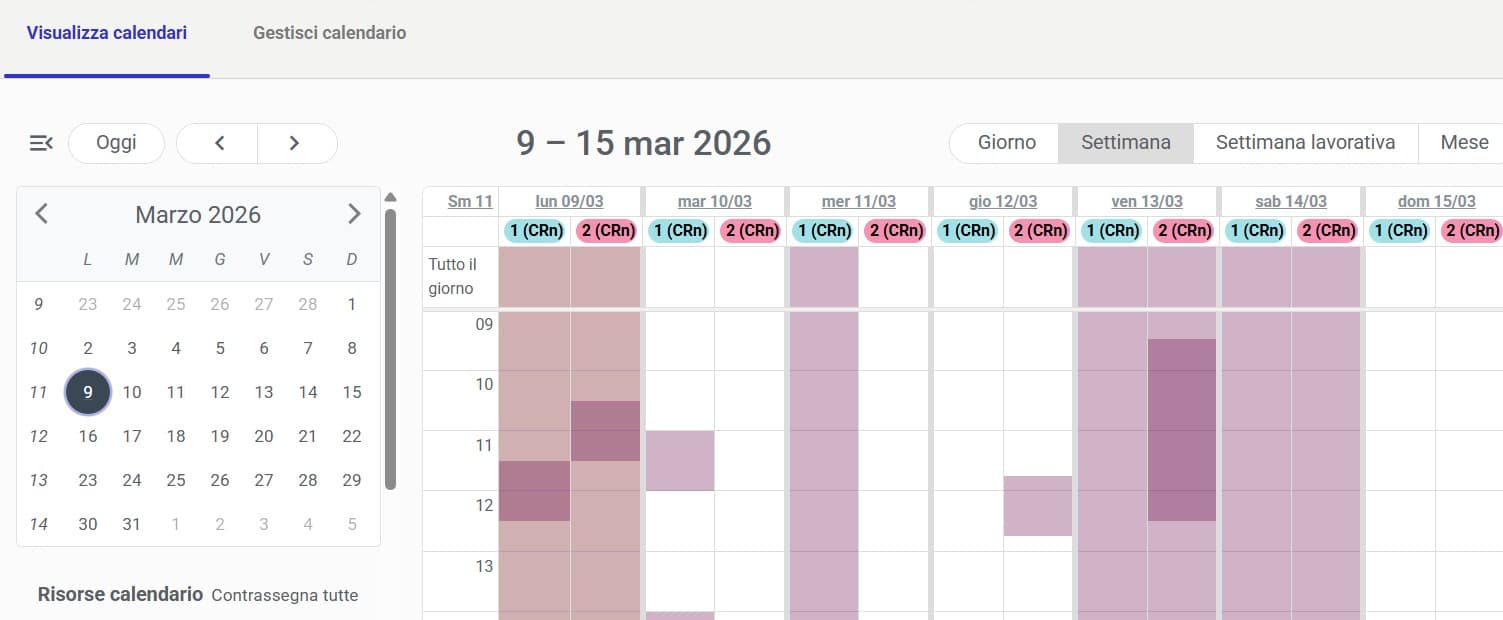The height and width of the screenshot is (620, 1503).
Task: Select day 18 in mini calendar
Action: (176, 436)
